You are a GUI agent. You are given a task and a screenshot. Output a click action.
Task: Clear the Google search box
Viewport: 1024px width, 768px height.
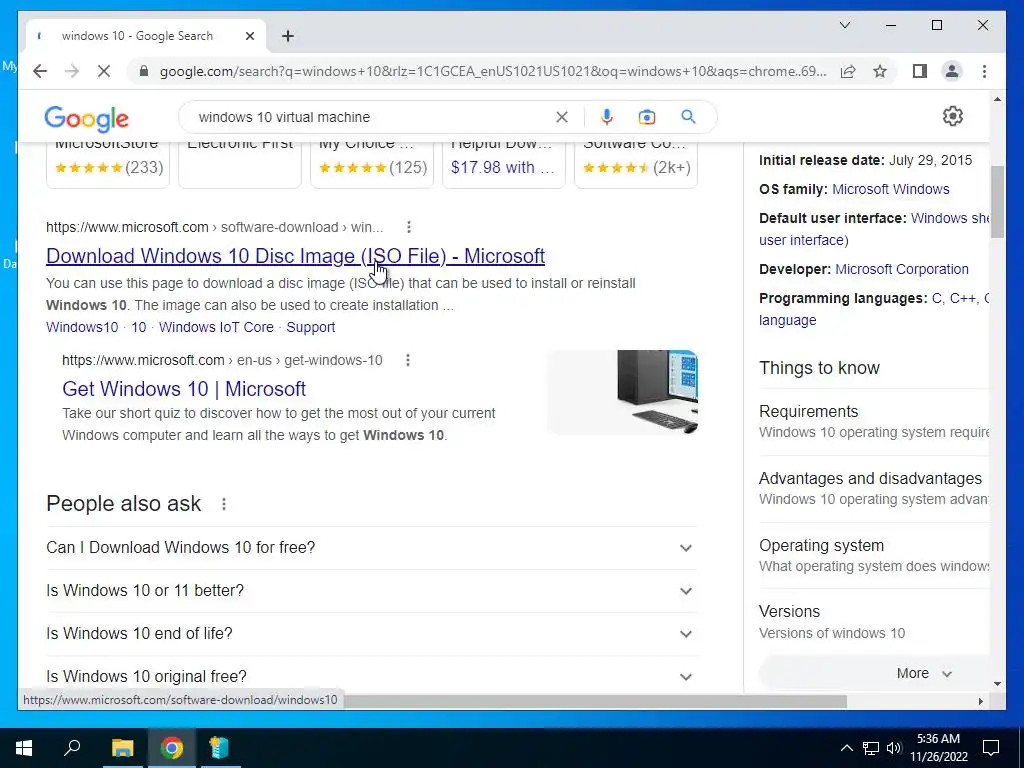point(562,117)
